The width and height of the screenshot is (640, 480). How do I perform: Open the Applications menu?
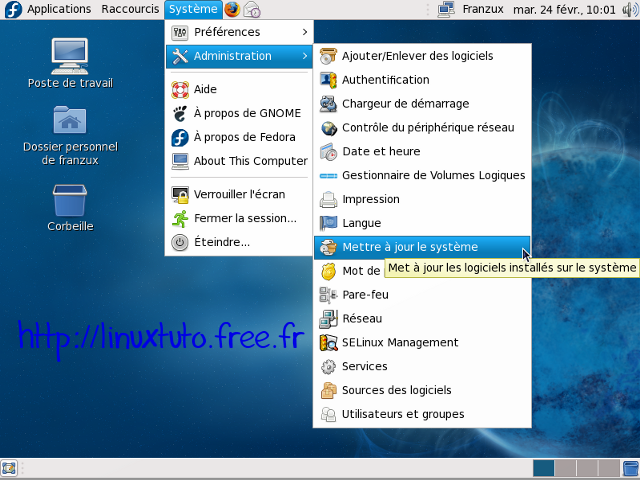(x=59, y=9)
